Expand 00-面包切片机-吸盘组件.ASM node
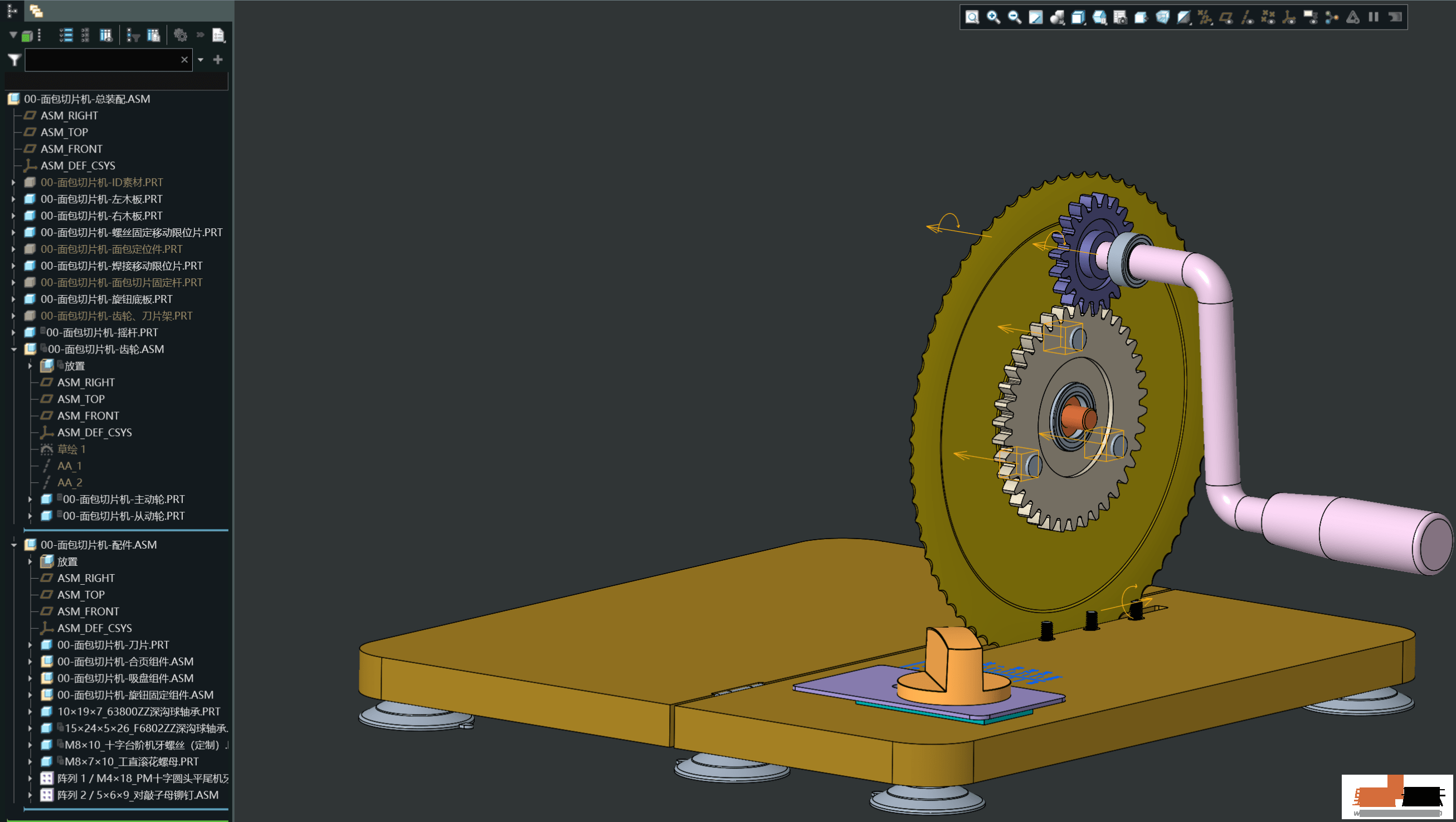Image resolution: width=1456 pixels, height=822 pixels. click(x=30, y=678)
